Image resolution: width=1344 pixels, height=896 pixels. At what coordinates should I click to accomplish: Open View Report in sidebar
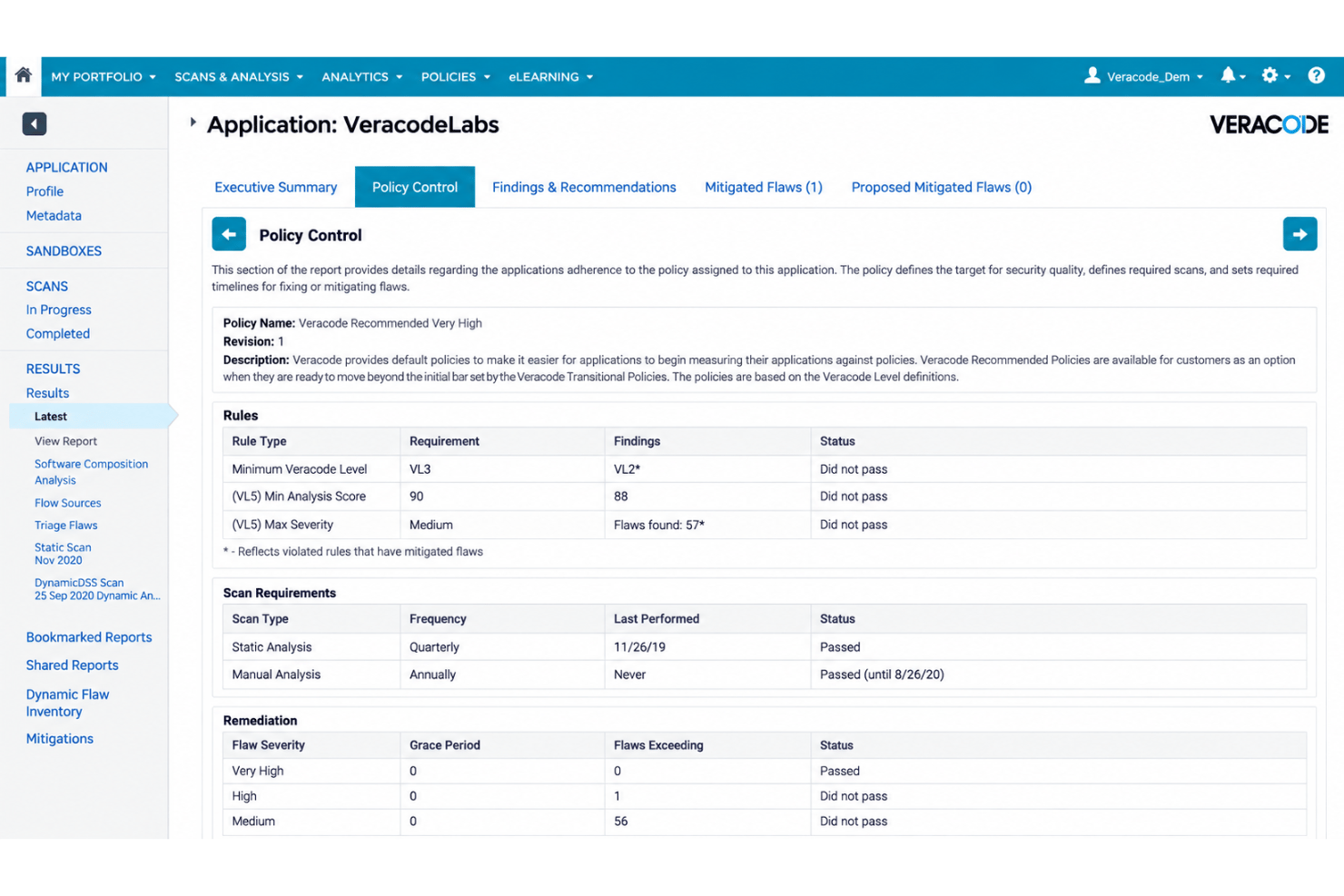(x=65, y=441)
